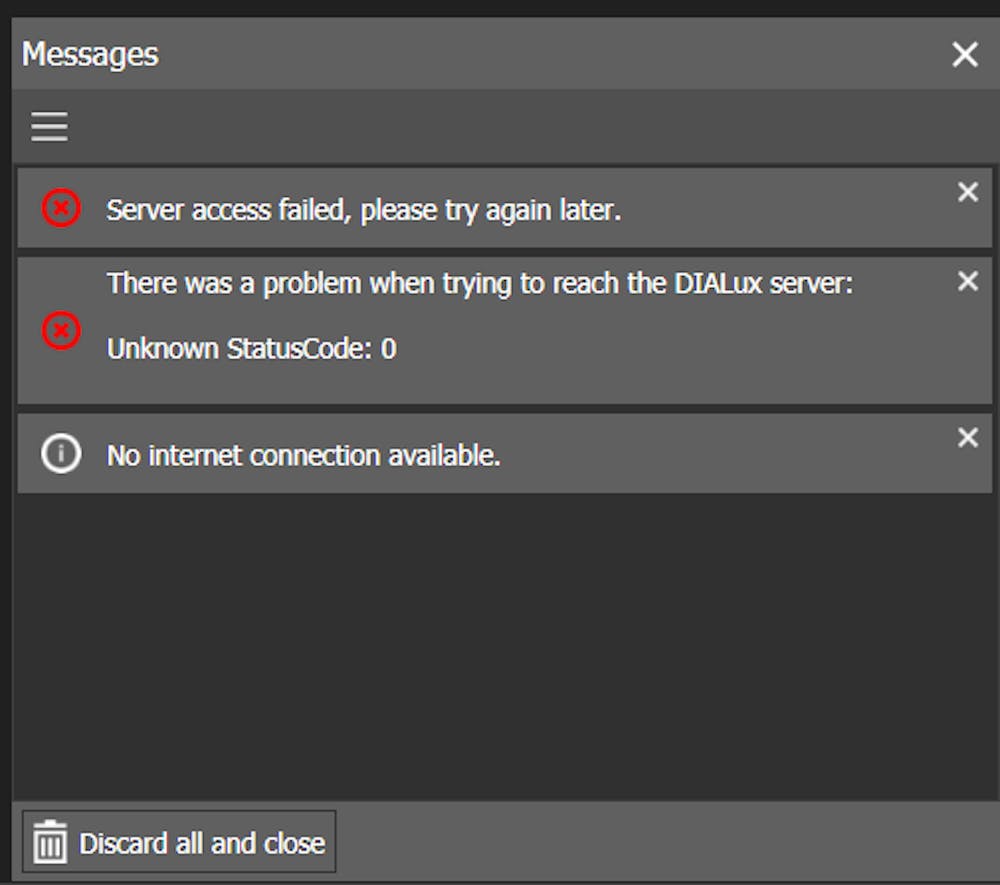The width and height of the screenshot is (1000, 885).
Task: Click the red error icon beside "Server access failed"
Action: pos(60,208)
